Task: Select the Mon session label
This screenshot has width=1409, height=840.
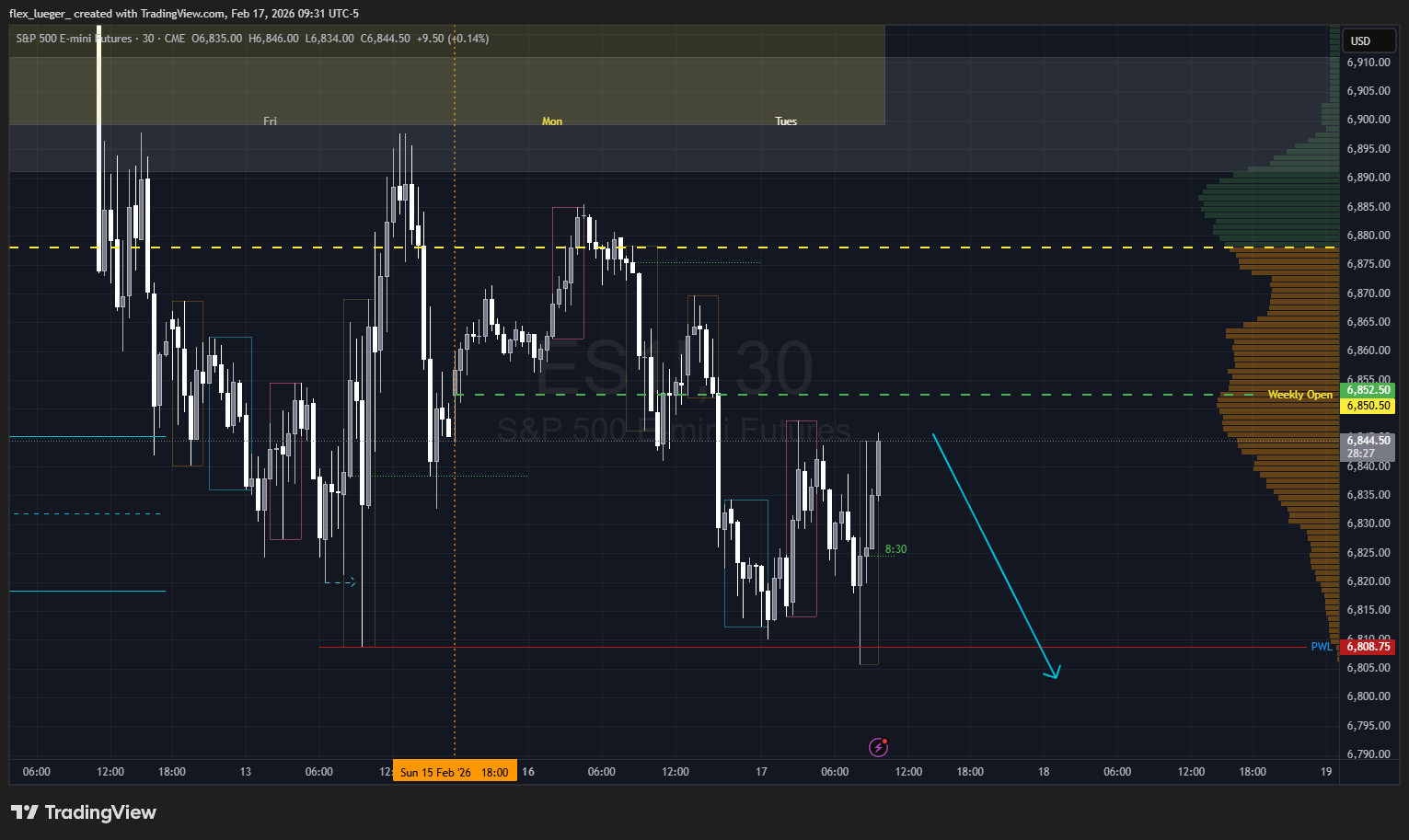Action: point(552,121)
